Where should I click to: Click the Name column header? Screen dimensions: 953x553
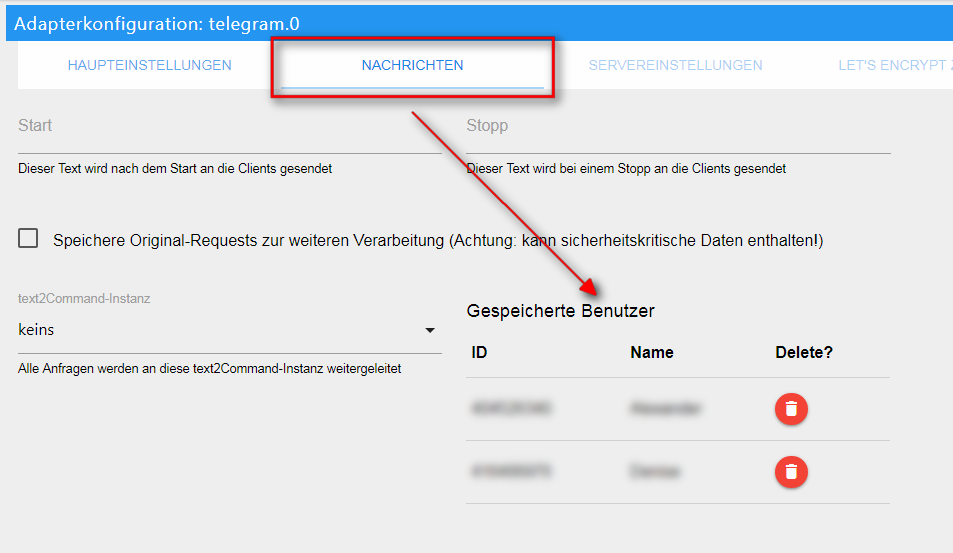coord(652,352)
